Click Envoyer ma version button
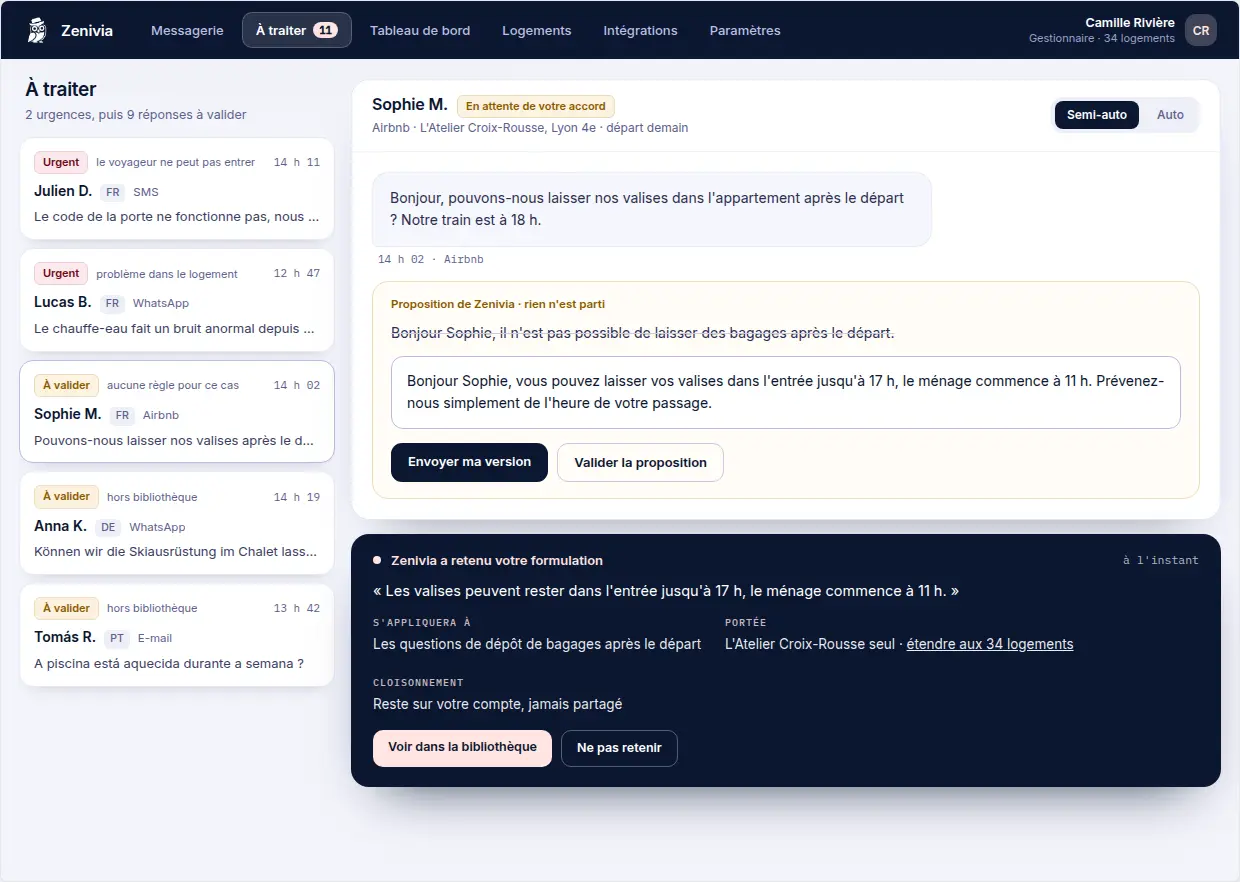1240x882 pixels. coord(469,462)
